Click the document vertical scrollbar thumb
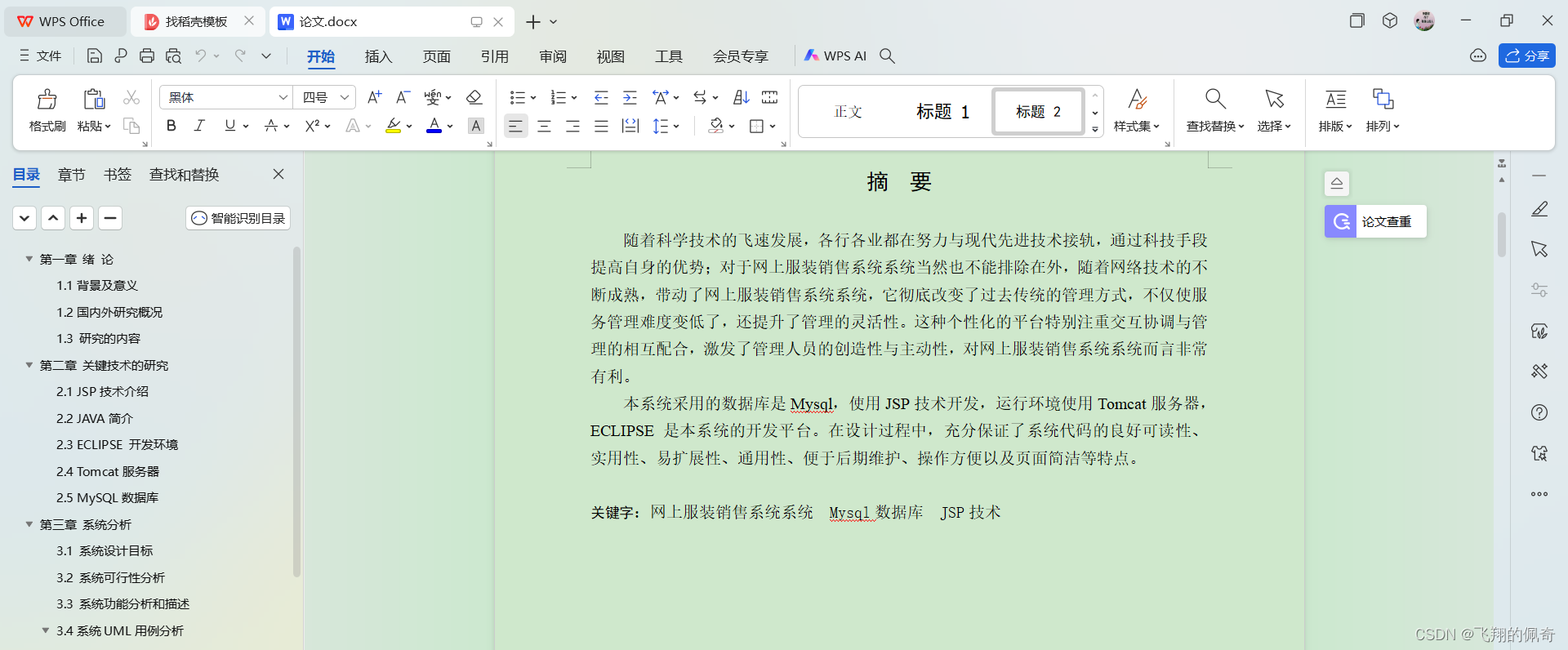Screen dimensions: 1568x650 coord(1501,235)
